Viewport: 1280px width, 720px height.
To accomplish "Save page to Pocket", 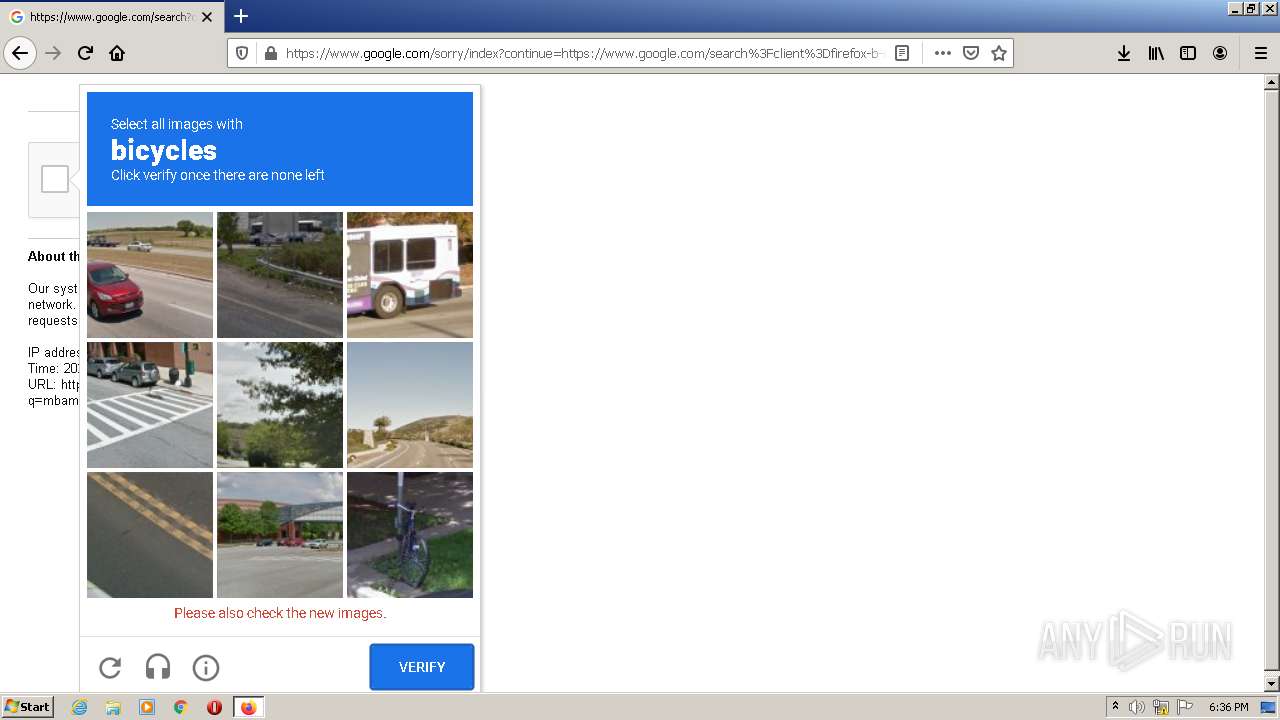I will [x=970, y=53].
